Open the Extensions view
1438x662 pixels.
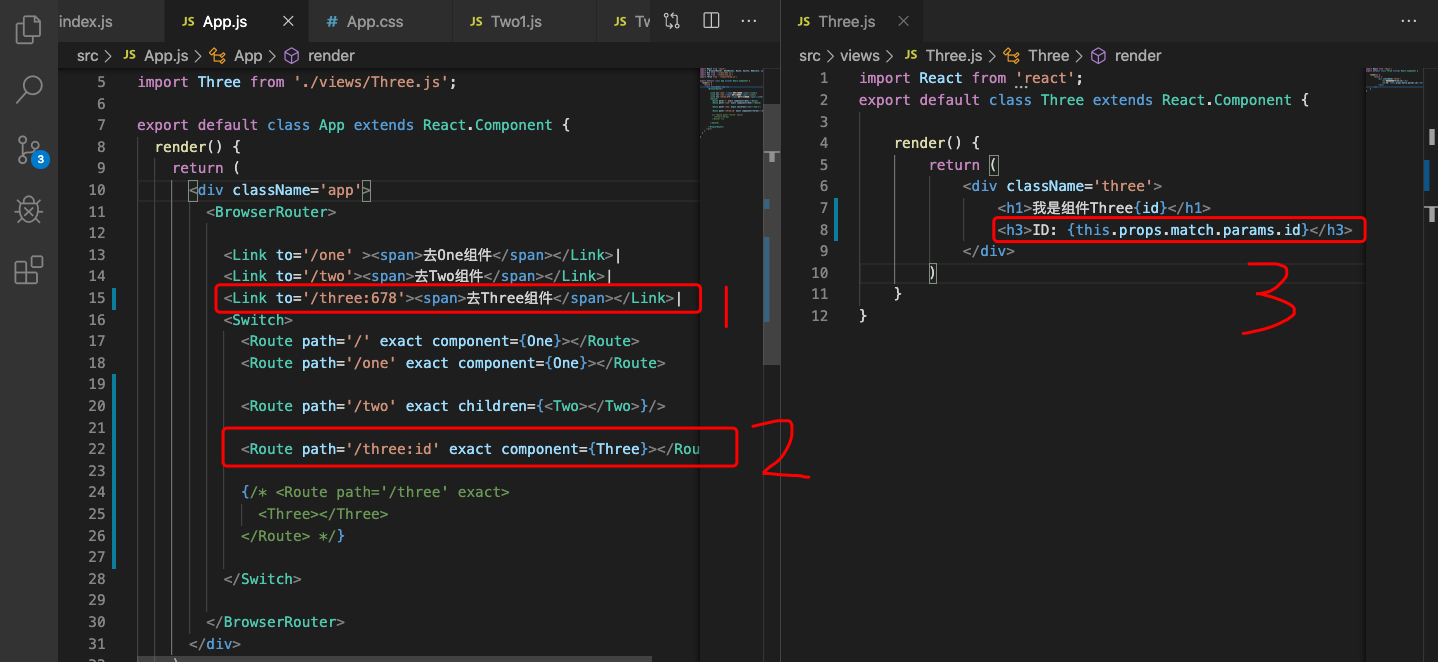pos(29,270)
